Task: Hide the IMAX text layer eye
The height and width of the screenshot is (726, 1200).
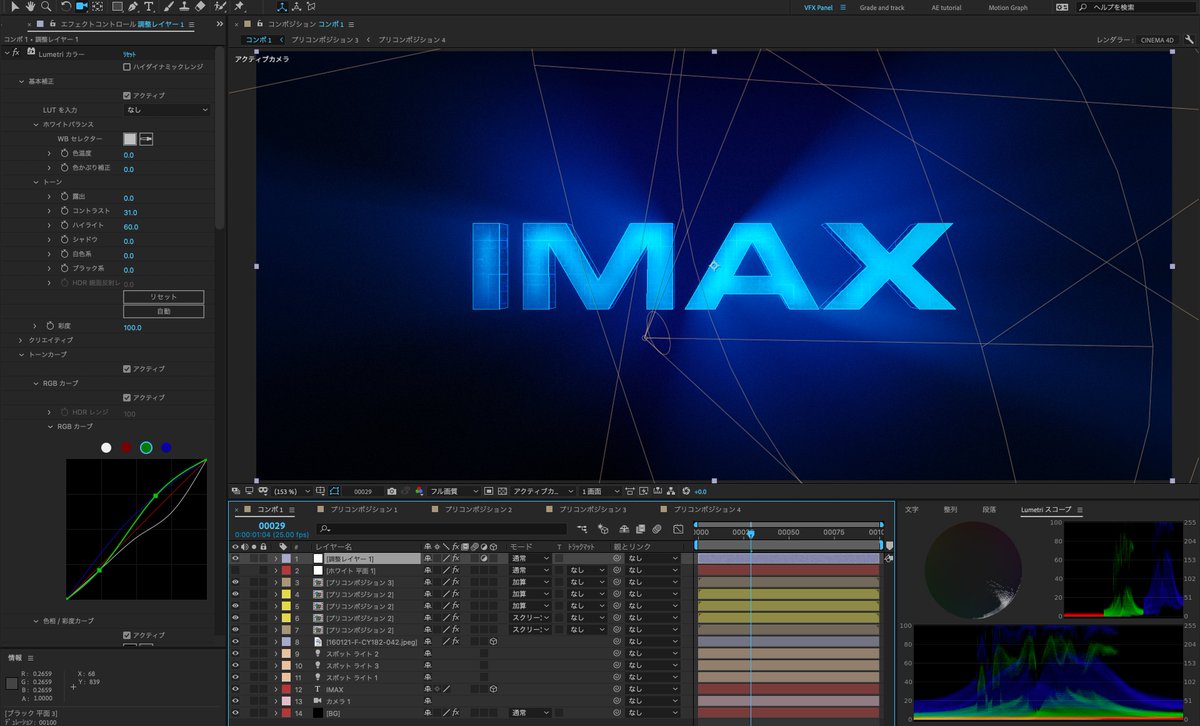Action: tap(236, 690)
